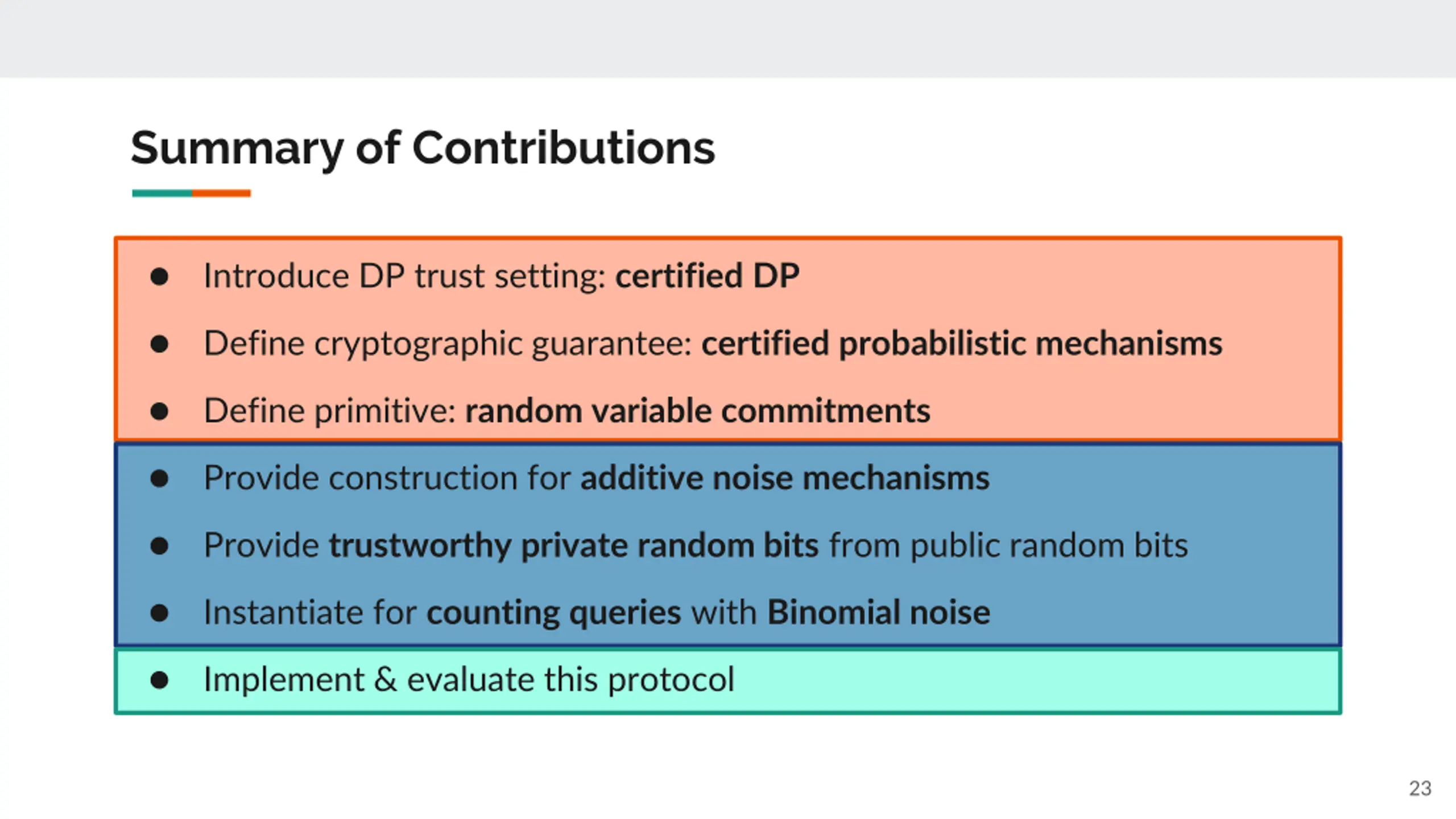
Task: Click the bullet before 'Define primitive'
Action: (159, 411)
